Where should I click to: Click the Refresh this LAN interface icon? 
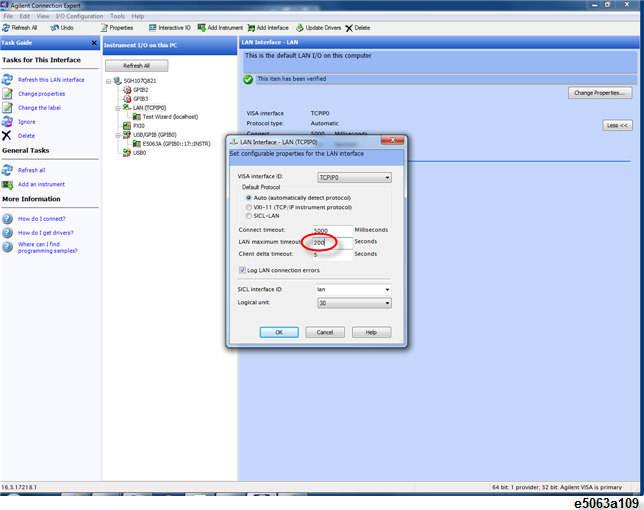pos(7,80)
